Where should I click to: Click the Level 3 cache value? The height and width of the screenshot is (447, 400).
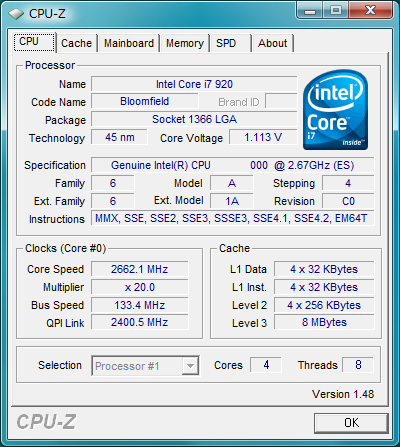coord(324,322)
